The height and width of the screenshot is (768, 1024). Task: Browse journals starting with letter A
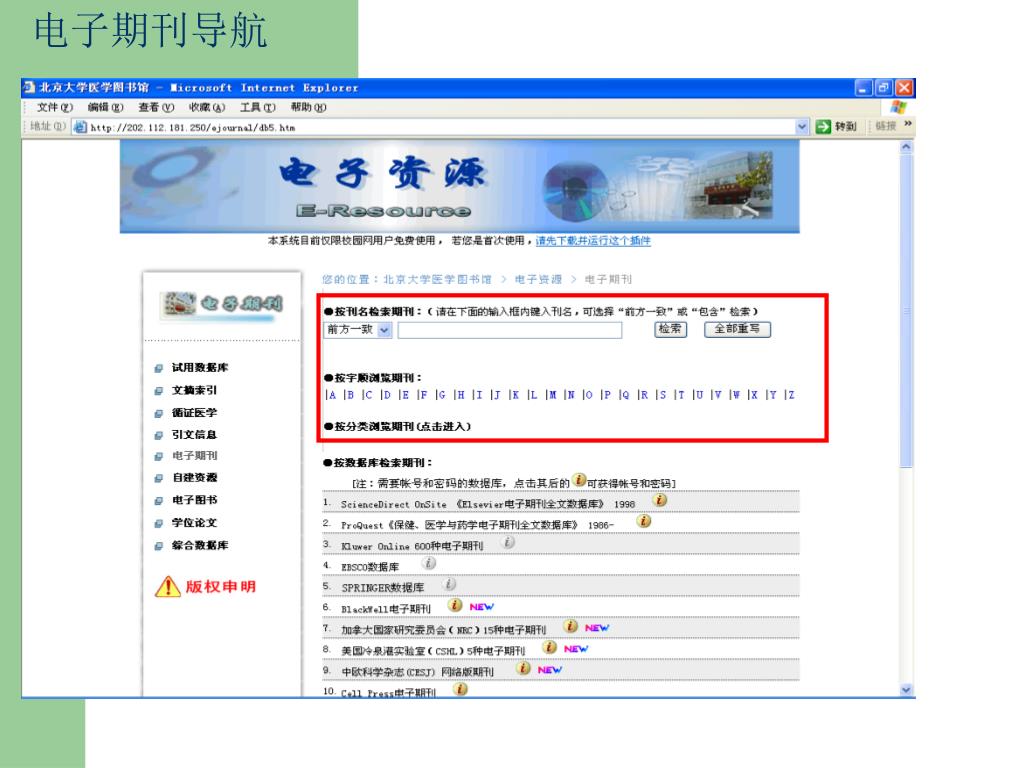click(332, 394)
